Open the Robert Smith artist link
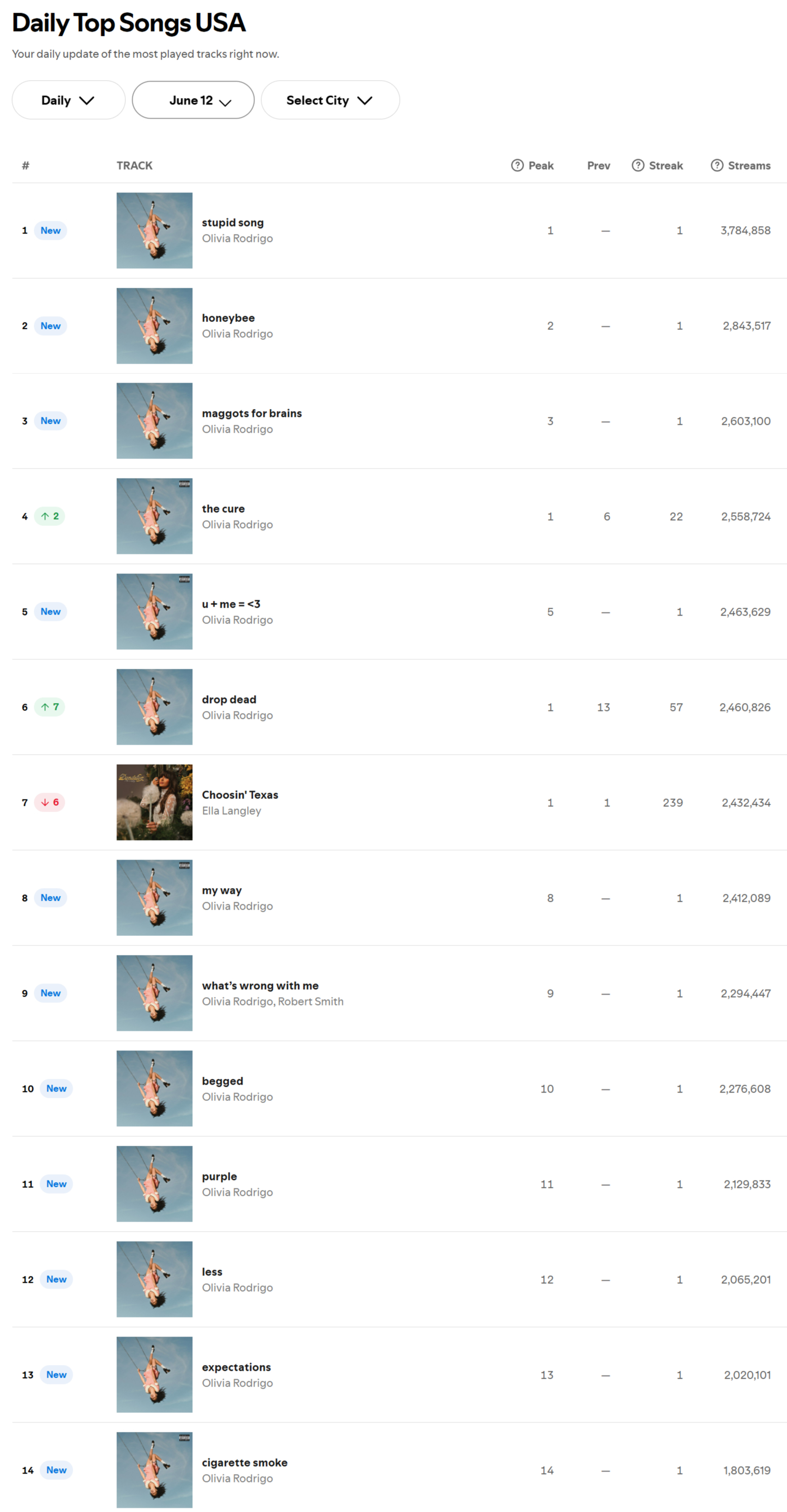Image resolution: width=787 pixels, height=1512 pixels. 310,1001
